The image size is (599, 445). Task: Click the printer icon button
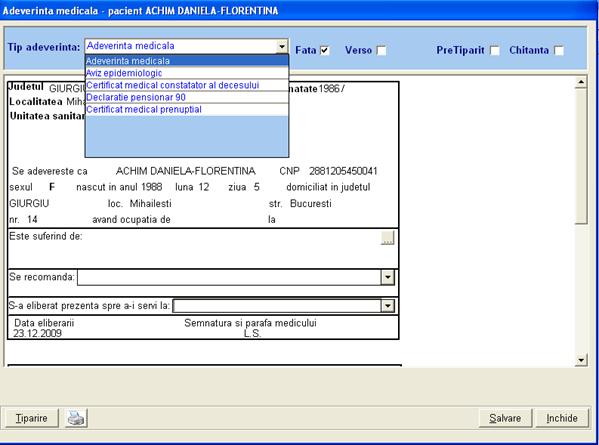click(x=76, y=418)
